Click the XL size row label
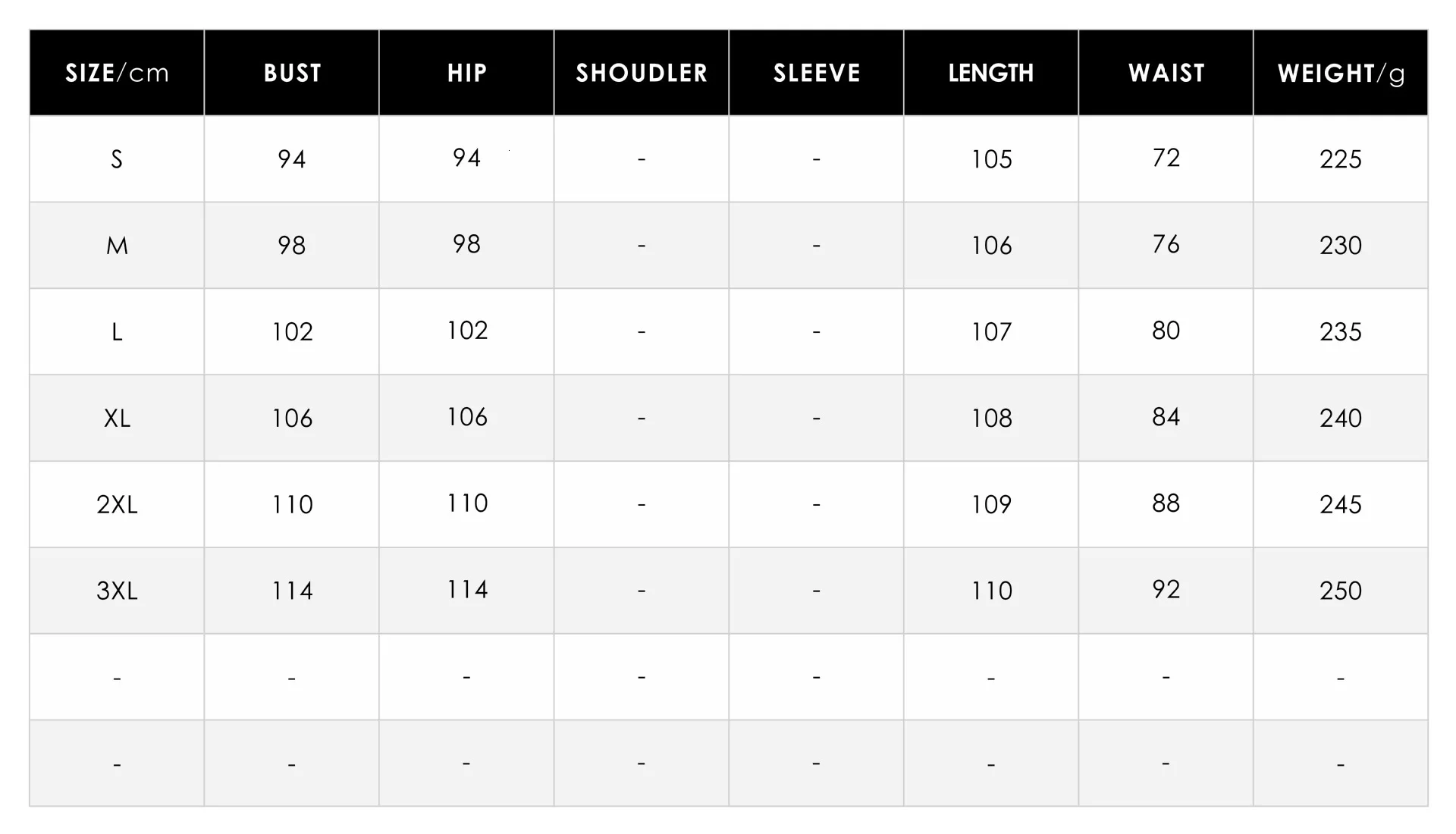The width and height of the screenshot is (1456, 834). click(117, 419)
